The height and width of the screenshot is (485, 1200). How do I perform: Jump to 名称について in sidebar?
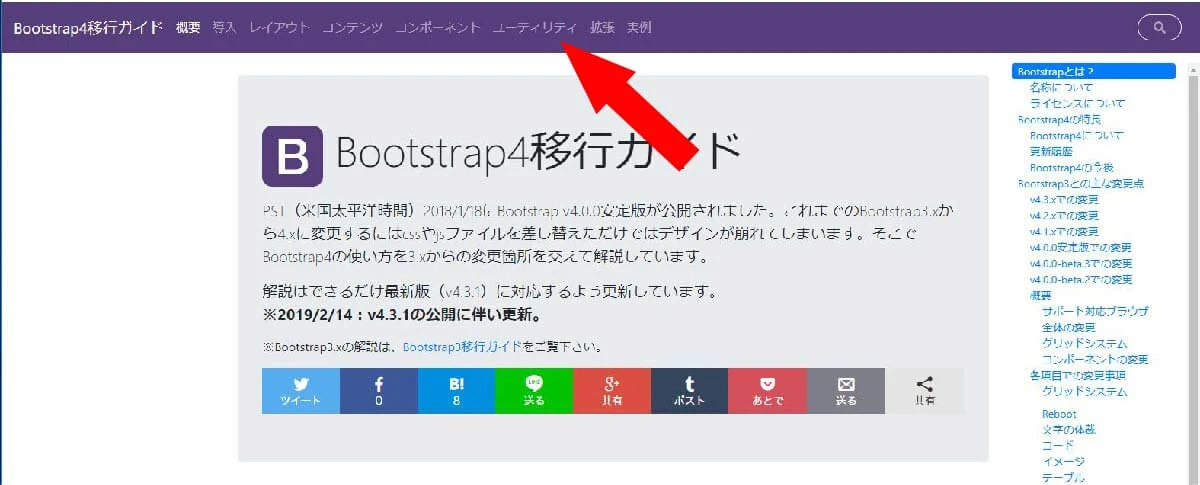(1061, 87)
